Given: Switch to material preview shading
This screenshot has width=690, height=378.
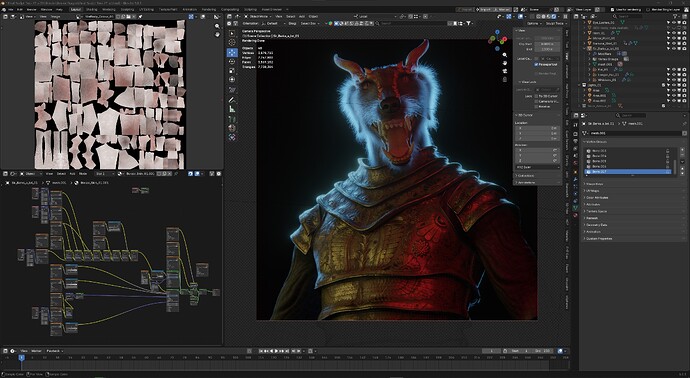Looking at the screenshot, I should [548, 16].
